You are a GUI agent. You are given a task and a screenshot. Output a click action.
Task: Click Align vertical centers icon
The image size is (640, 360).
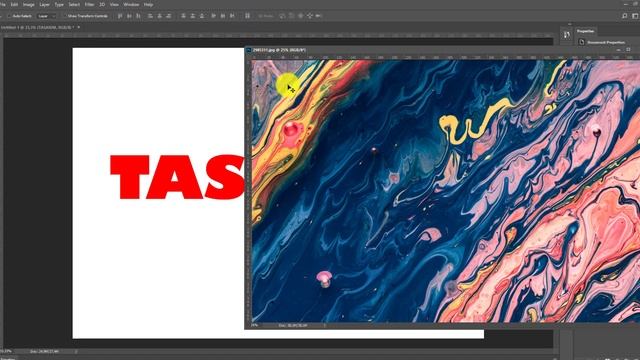[x=129, y=16]
